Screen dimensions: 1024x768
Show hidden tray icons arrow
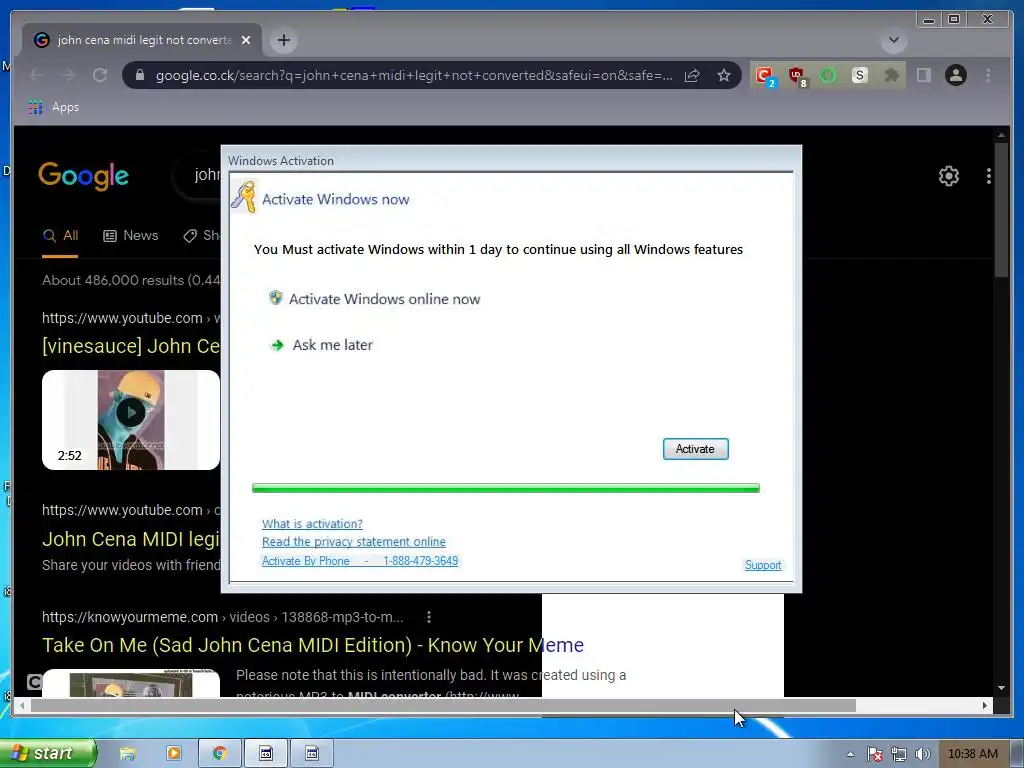point(850,754)
